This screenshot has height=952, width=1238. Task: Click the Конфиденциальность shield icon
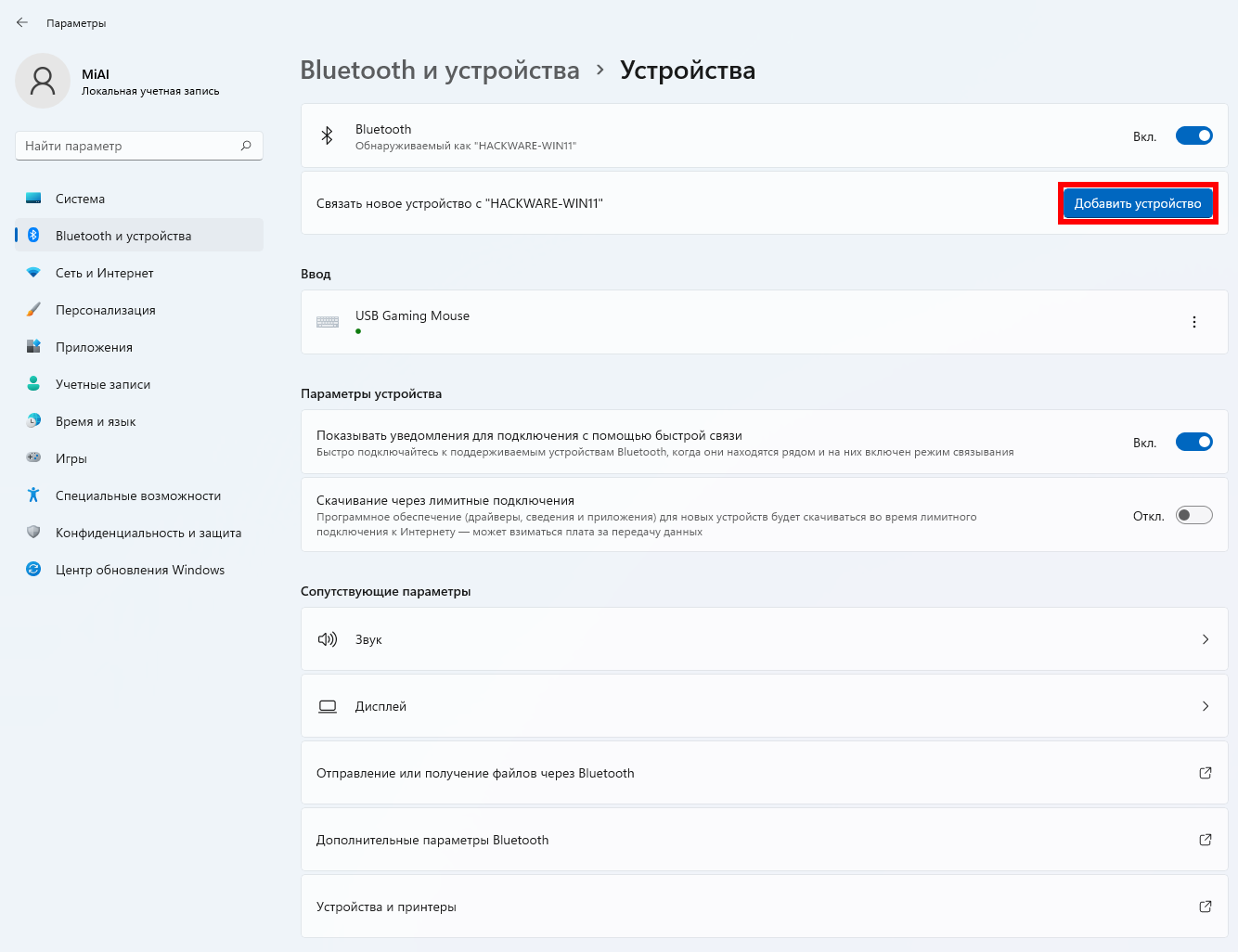coord(33,533)
